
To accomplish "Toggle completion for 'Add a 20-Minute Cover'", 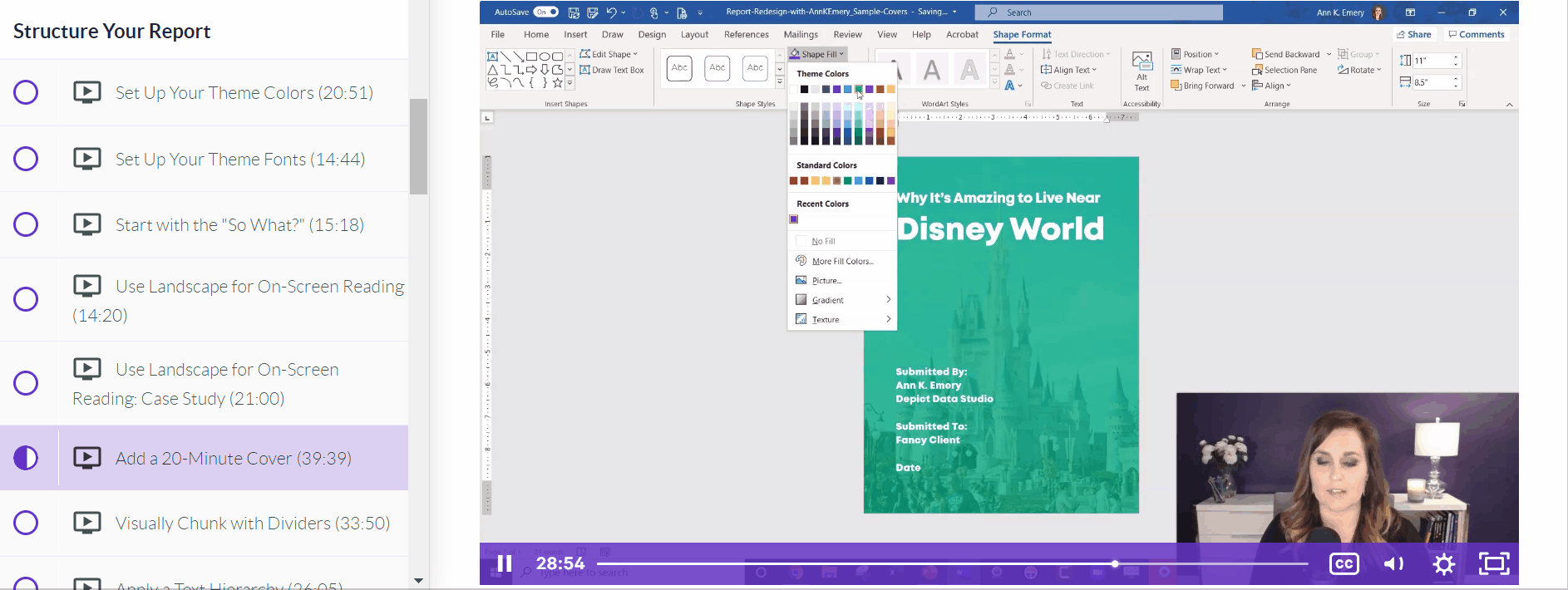I will [26, 458].
